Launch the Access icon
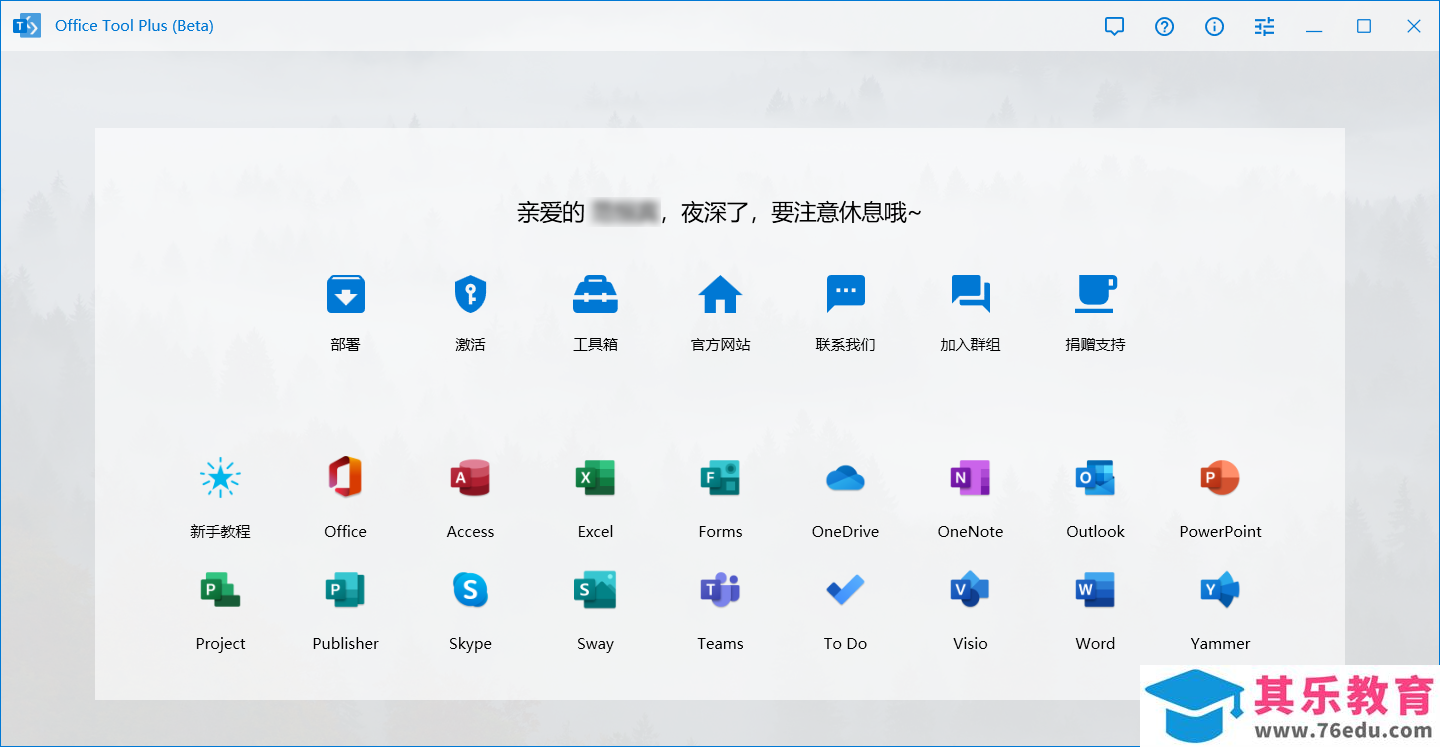1440x747 pixels. point(470,478)
